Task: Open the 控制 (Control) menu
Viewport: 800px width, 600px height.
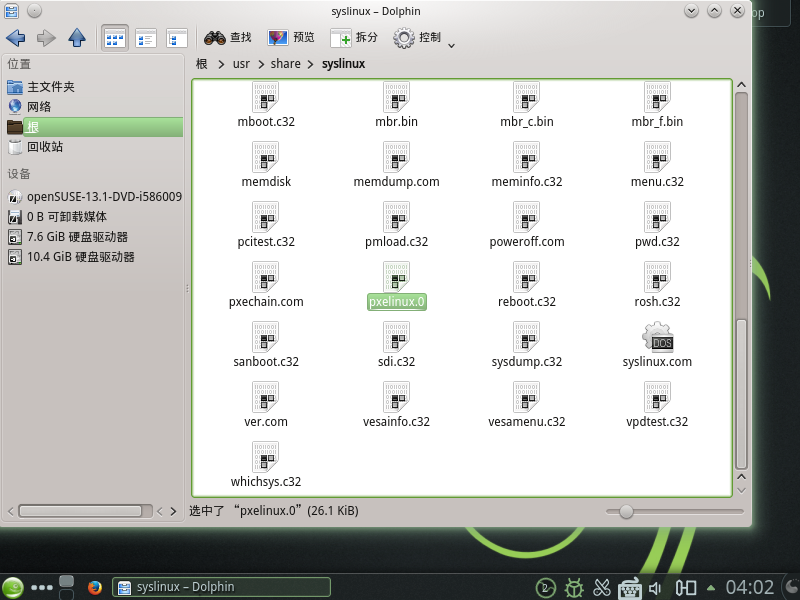Action: coord(417,38)
